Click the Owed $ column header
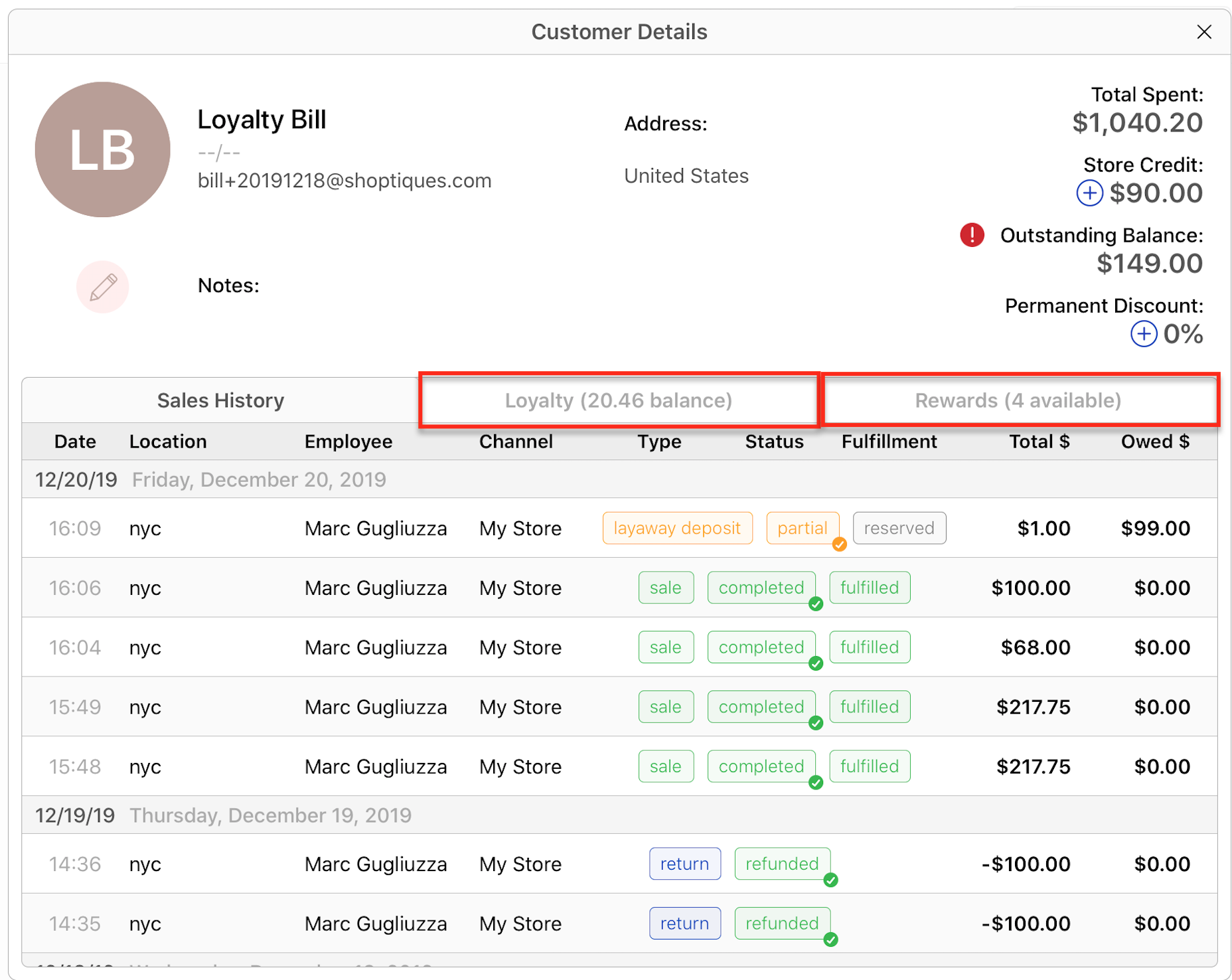1232x980 pixels. click(1155, 442)
